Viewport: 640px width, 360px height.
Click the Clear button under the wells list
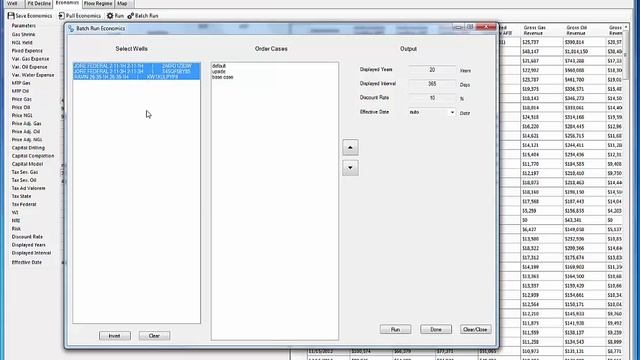click(154, 336)
